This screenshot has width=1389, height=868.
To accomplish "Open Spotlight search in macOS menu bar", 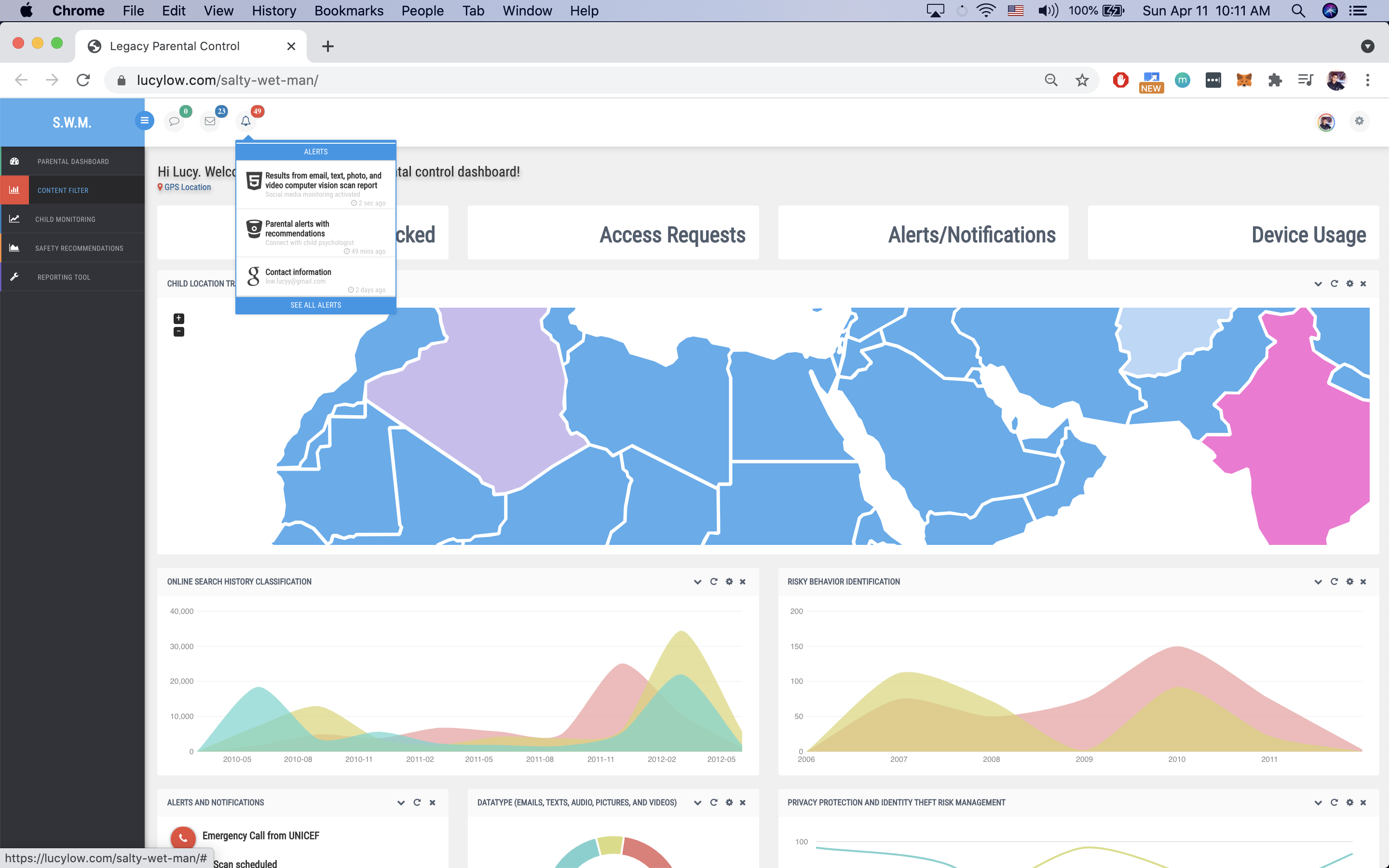I will 1298,10.
